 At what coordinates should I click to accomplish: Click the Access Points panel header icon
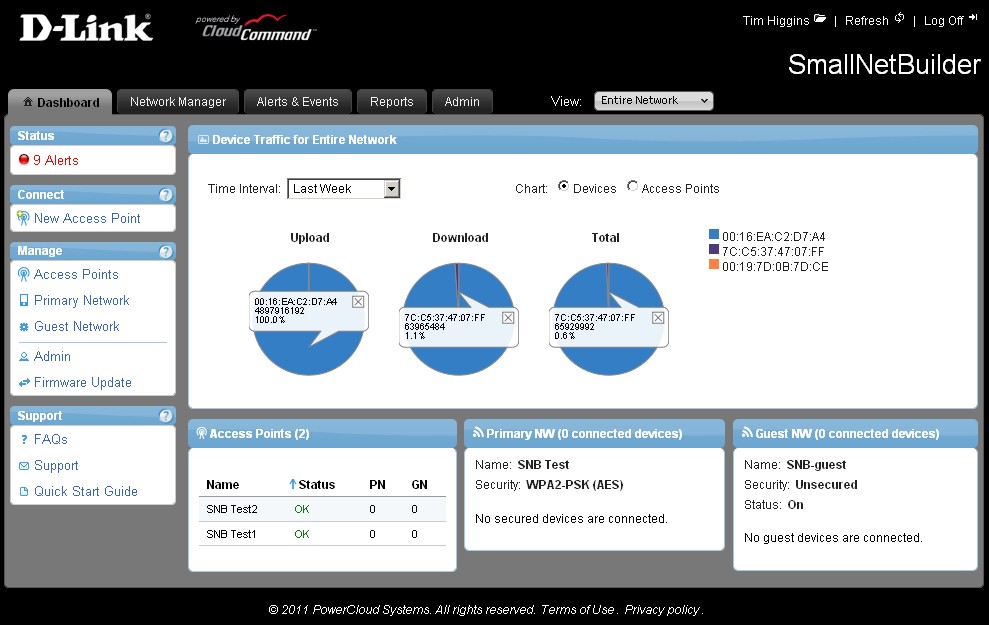(x=202, y=433)
